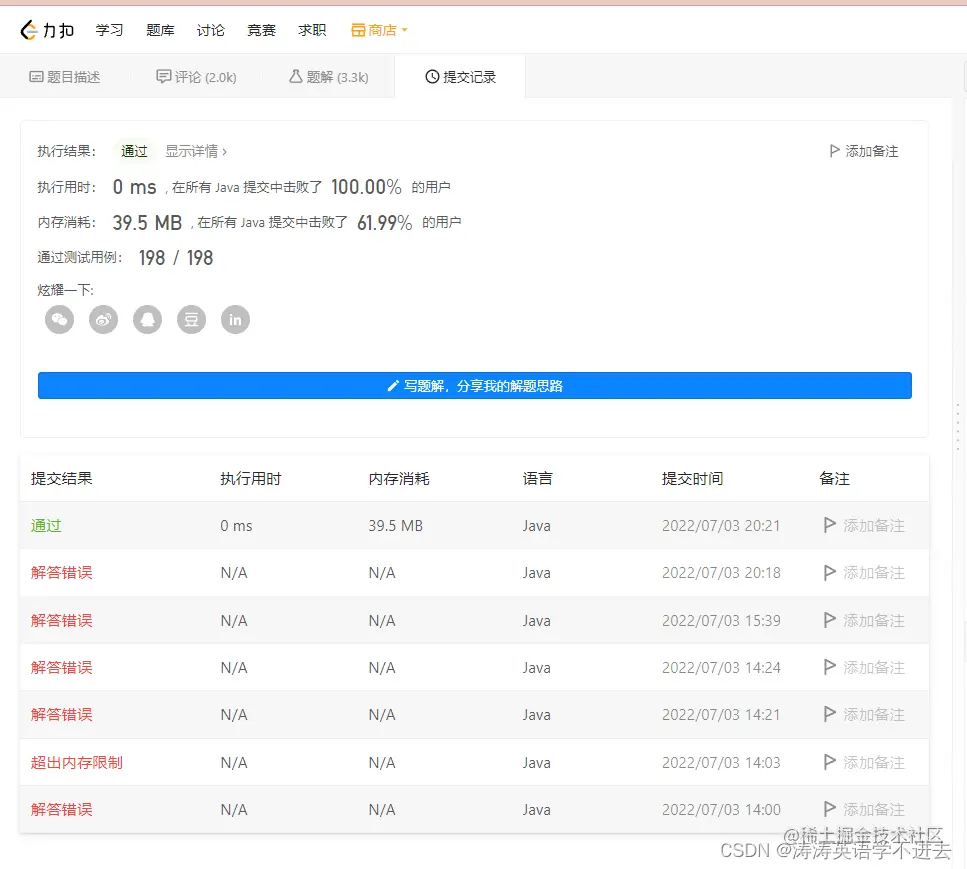Click the speech-bubble icon on 评论 tab
The height and width of the screenshot is (869, 967).
(163, 75)
